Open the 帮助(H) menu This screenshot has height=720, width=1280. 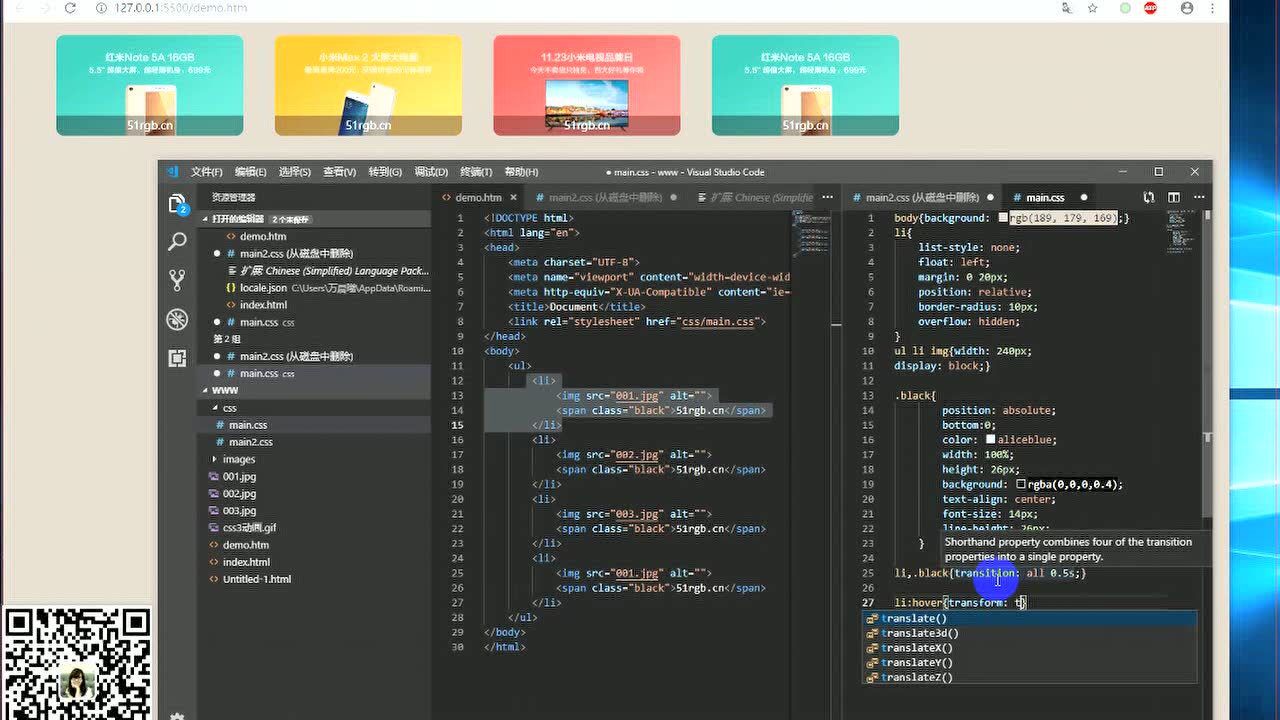tap(521, 172)
